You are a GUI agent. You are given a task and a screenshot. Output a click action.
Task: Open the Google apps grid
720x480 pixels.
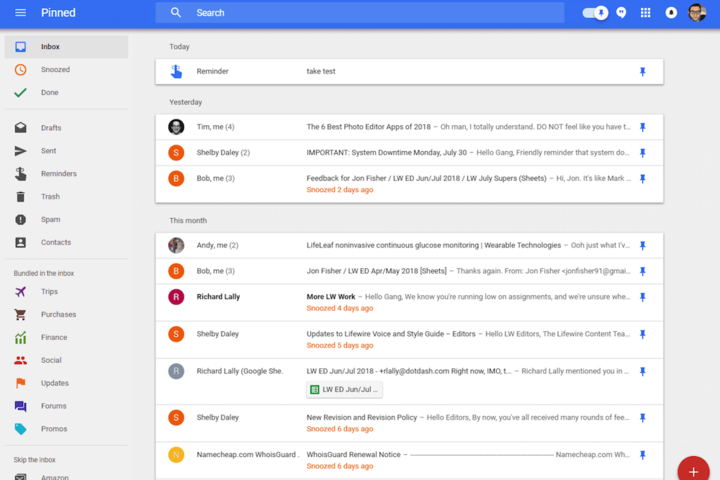click(x=646, y=12)
